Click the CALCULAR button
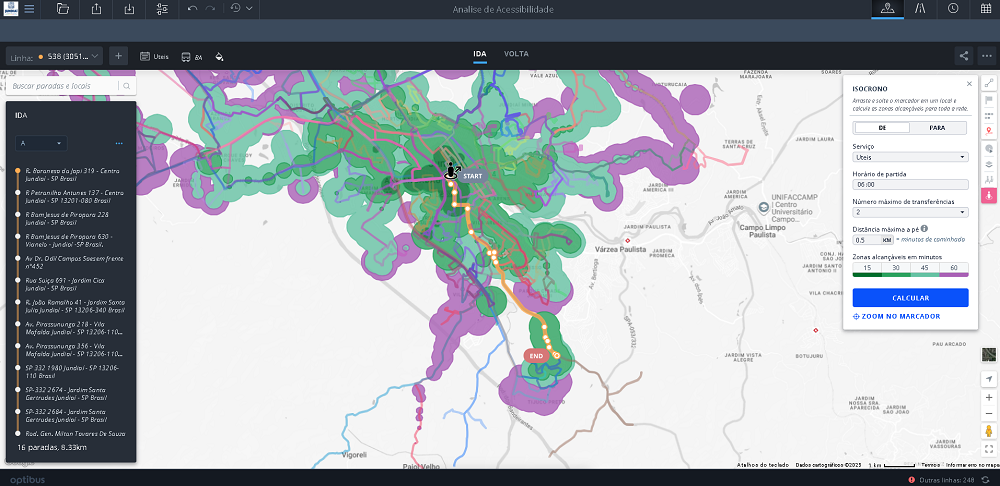This screenshot has width=1000, height=486. point(910,298)
